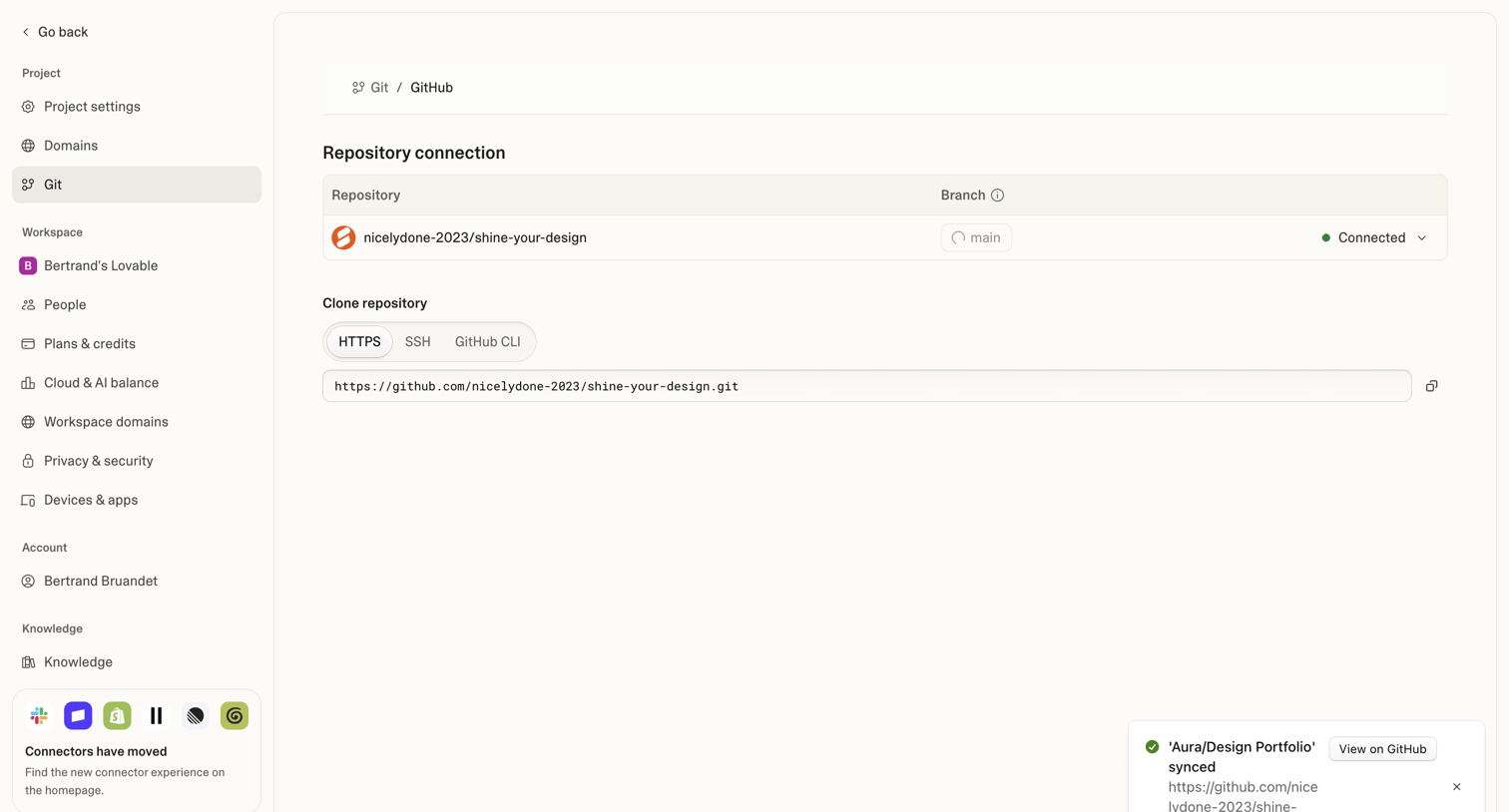Click the Branch info icon
Viewport: 1509px width, 812px height.
click(997, 196)
